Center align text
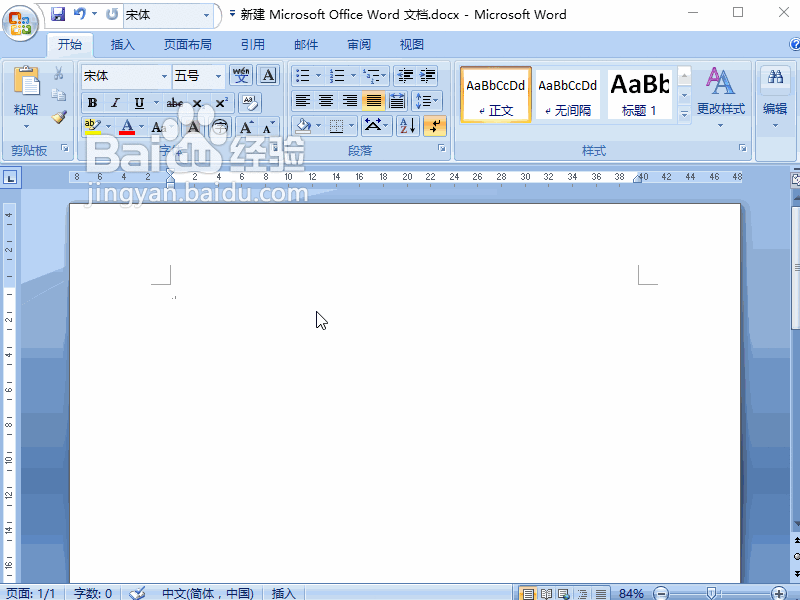800x600 pixels. coord(326,101)
